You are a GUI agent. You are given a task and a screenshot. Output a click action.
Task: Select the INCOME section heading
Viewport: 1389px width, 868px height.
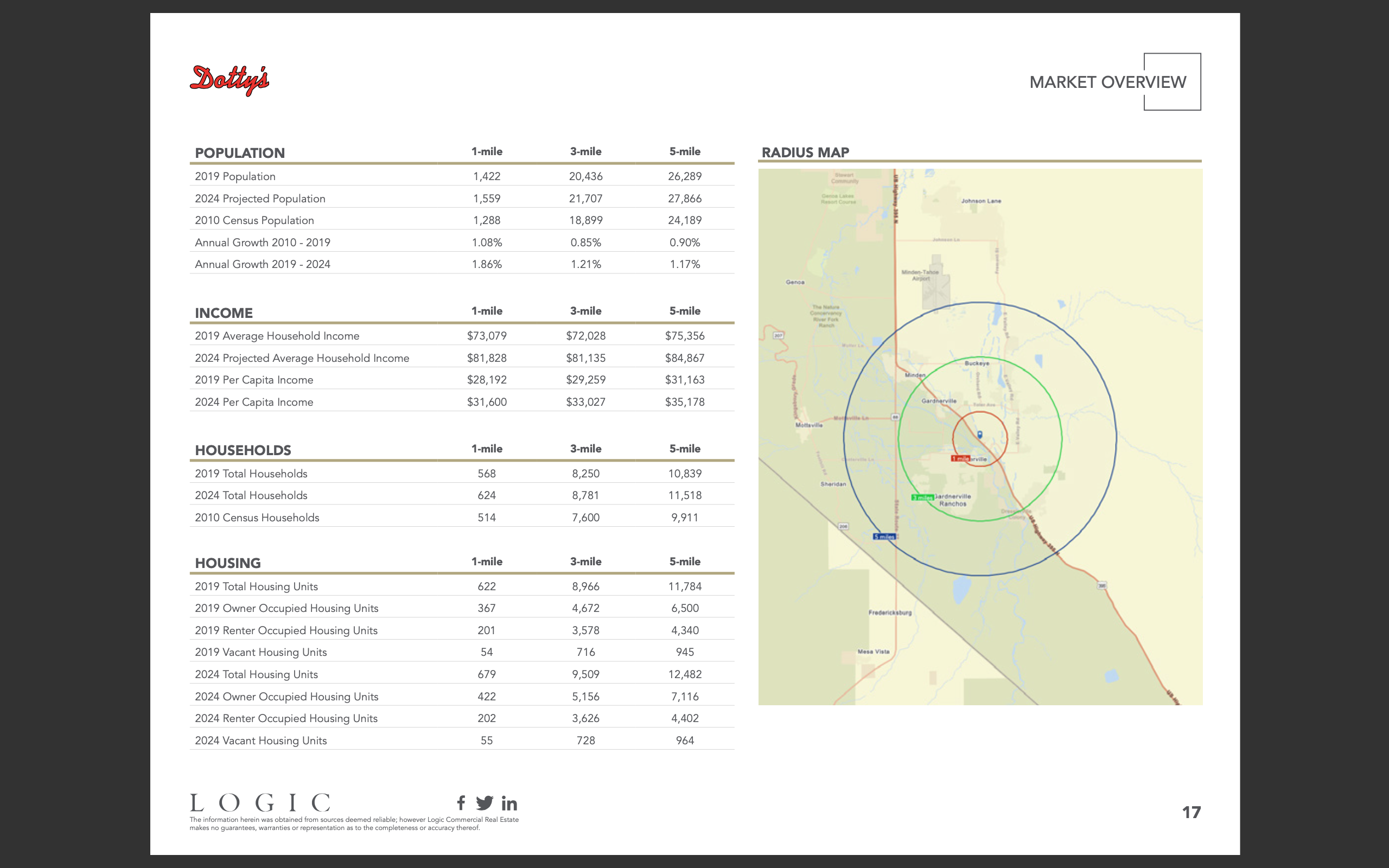[224, 313]
